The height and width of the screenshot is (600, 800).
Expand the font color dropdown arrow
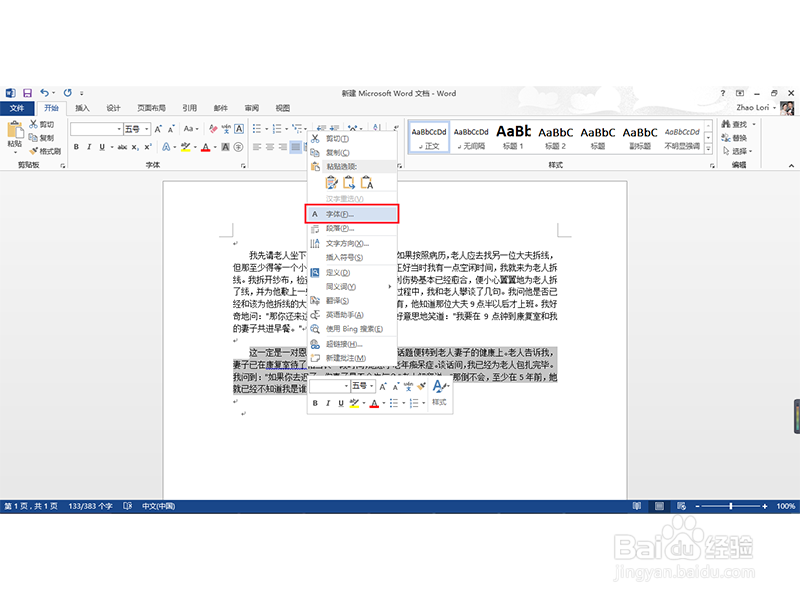click(x=213, y=146)
